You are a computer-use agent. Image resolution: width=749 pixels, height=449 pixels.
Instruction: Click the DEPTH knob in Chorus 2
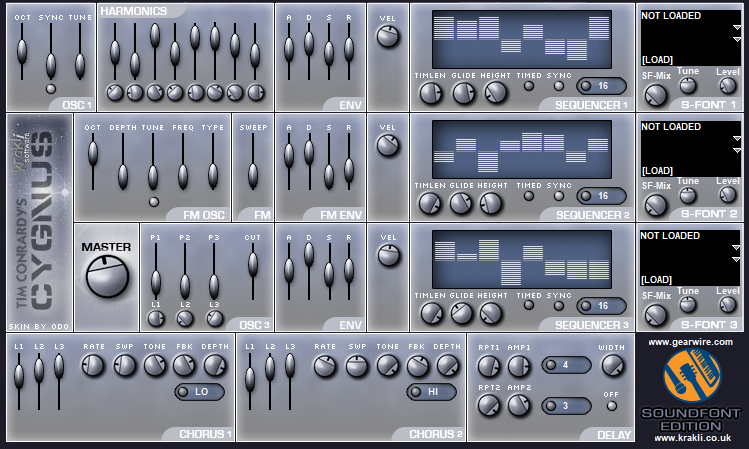click(447, 367)
